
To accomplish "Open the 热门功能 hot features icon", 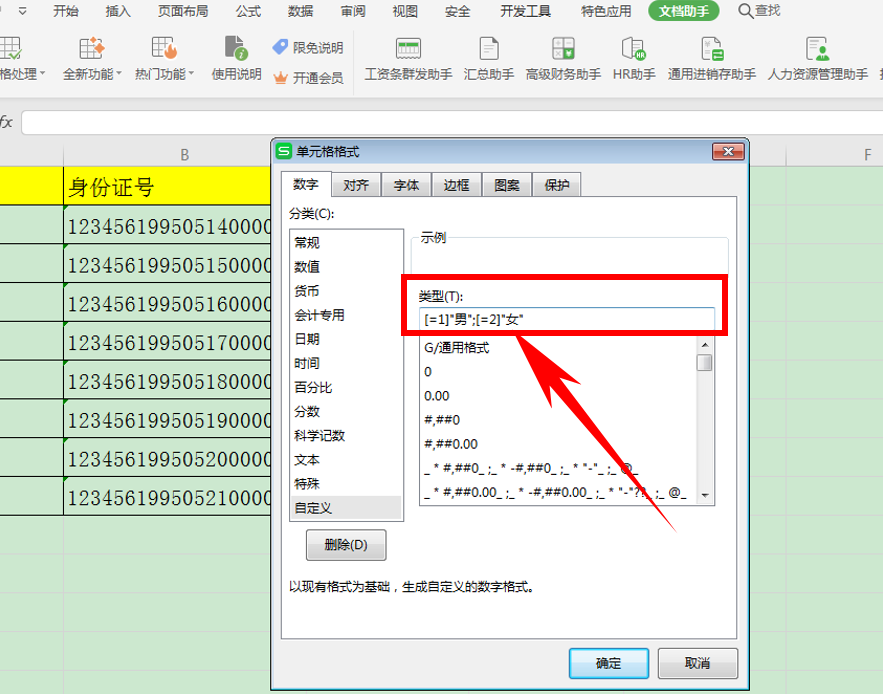I will 164,48.
